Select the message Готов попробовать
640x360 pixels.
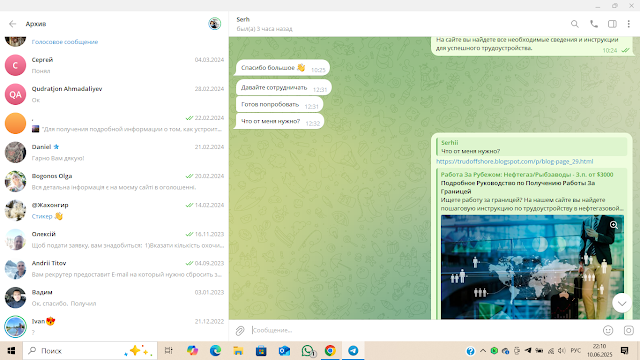coord(279,104)
